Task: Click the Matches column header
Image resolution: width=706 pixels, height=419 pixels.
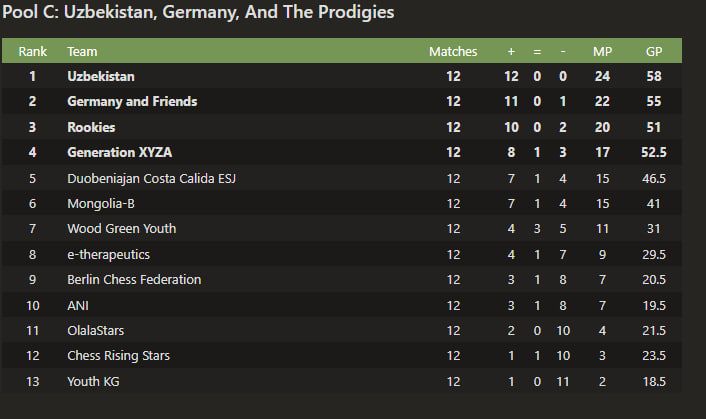Action: coord(453,52)
